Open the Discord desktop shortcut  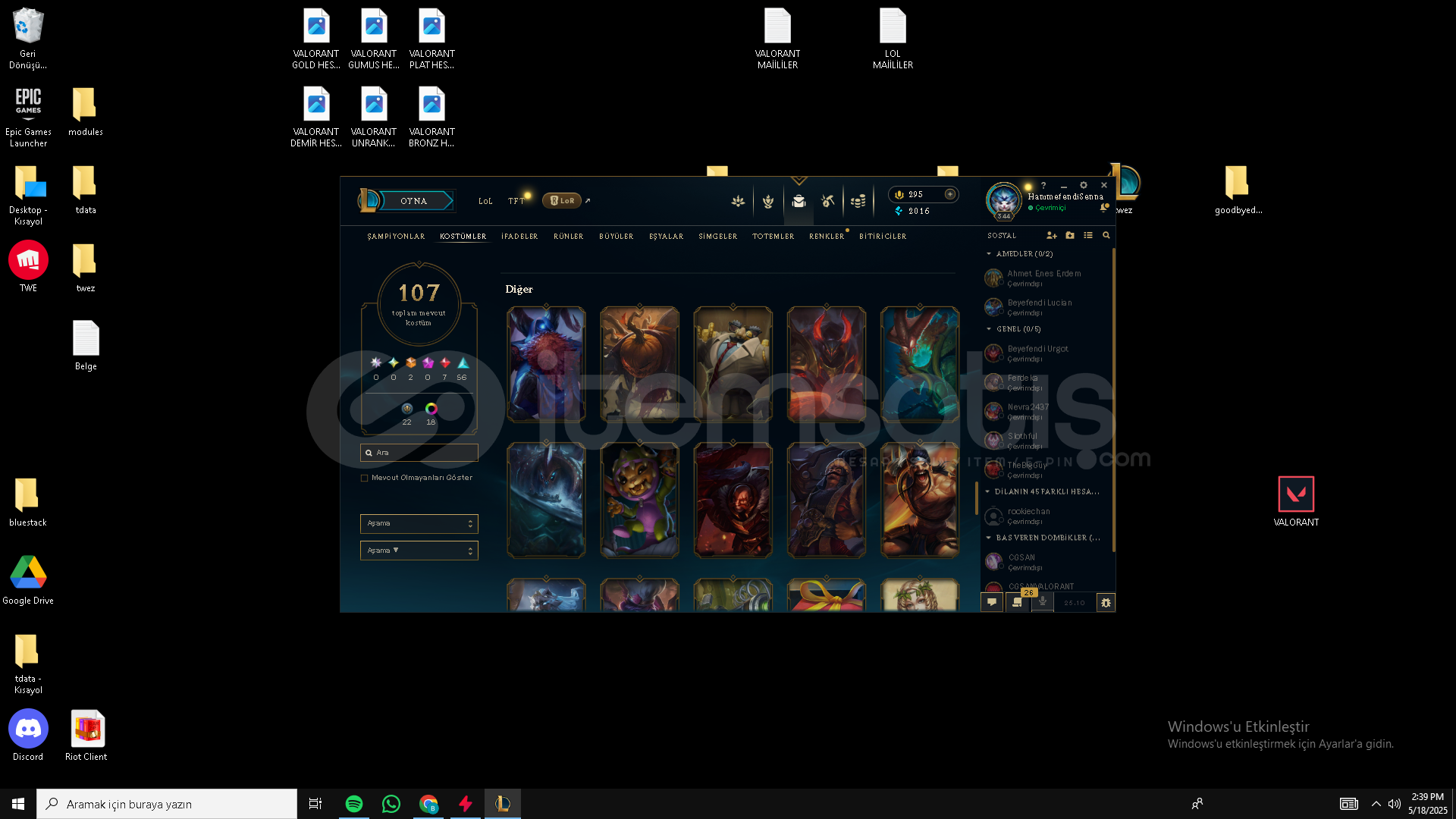[x=28, y=736]
